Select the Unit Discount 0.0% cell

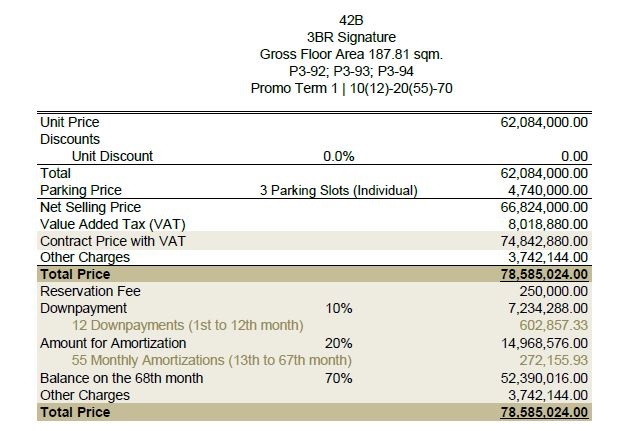339,156
